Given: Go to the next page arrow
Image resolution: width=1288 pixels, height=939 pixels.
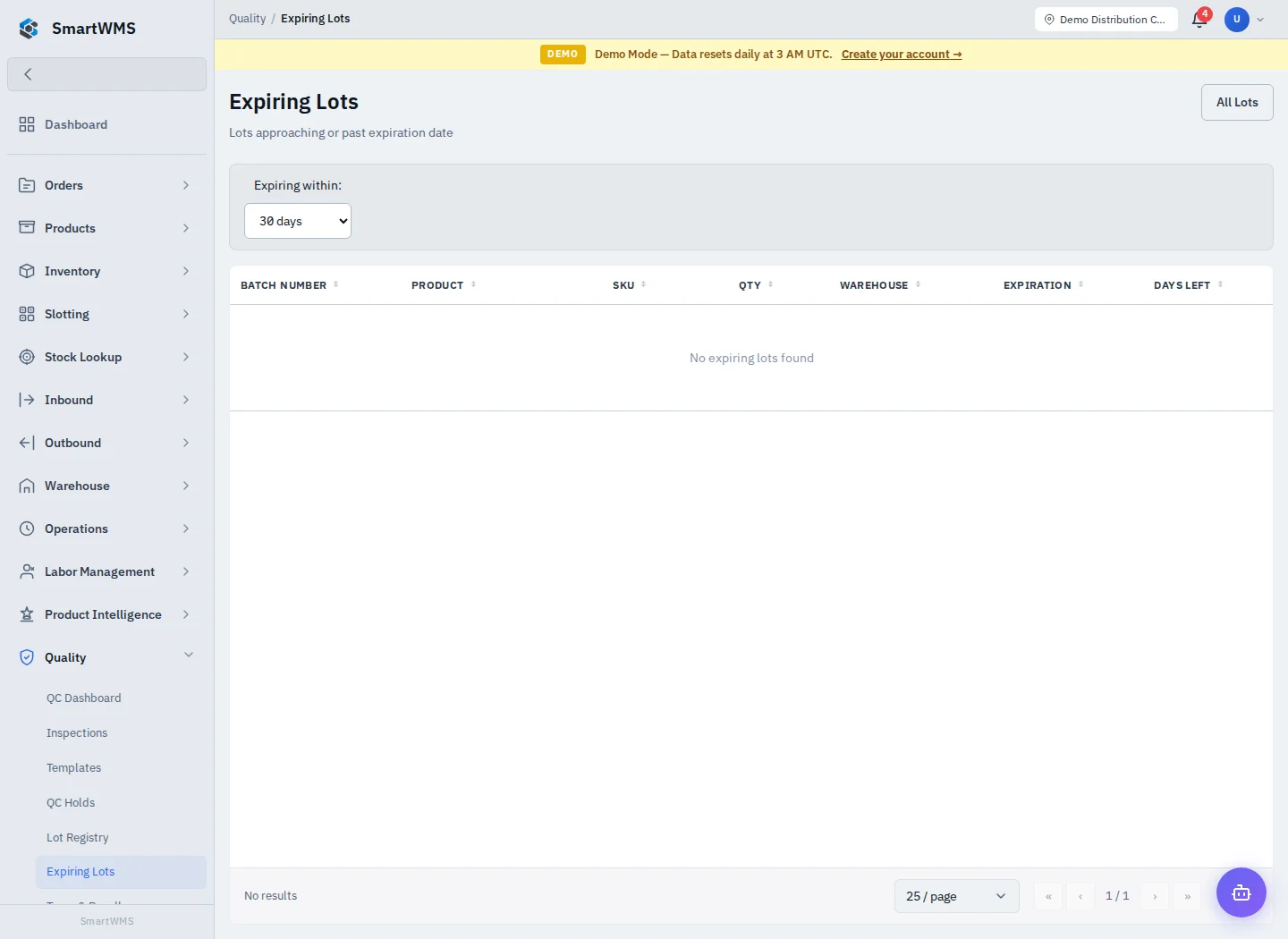Looking at the screenshot, I should 1155,896.
